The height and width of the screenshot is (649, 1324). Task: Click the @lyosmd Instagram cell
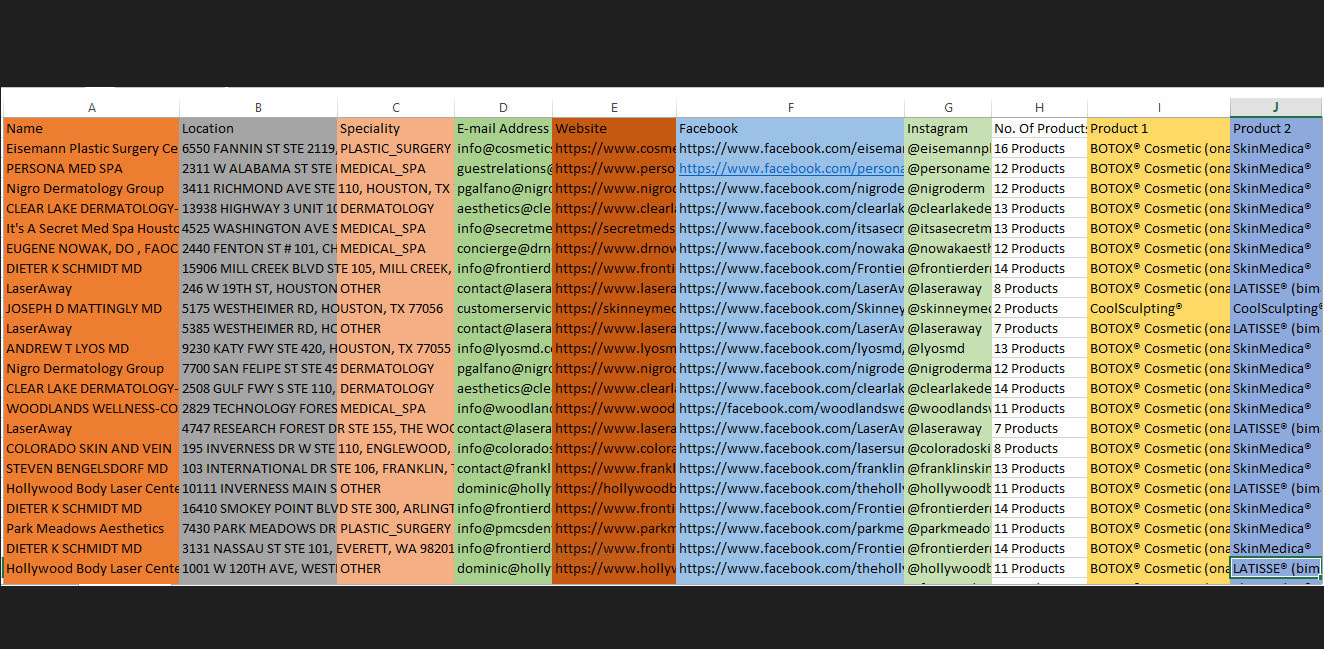tap(947, 349)
